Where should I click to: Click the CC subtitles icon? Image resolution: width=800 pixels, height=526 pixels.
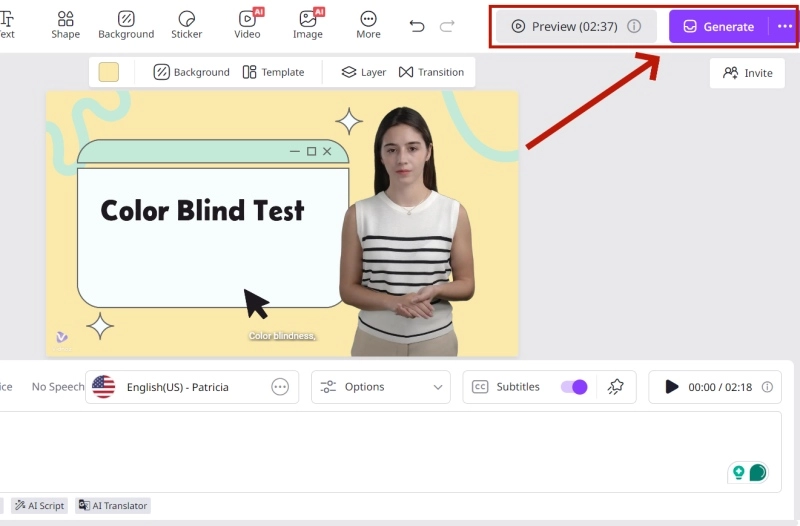tap(480, 387)
